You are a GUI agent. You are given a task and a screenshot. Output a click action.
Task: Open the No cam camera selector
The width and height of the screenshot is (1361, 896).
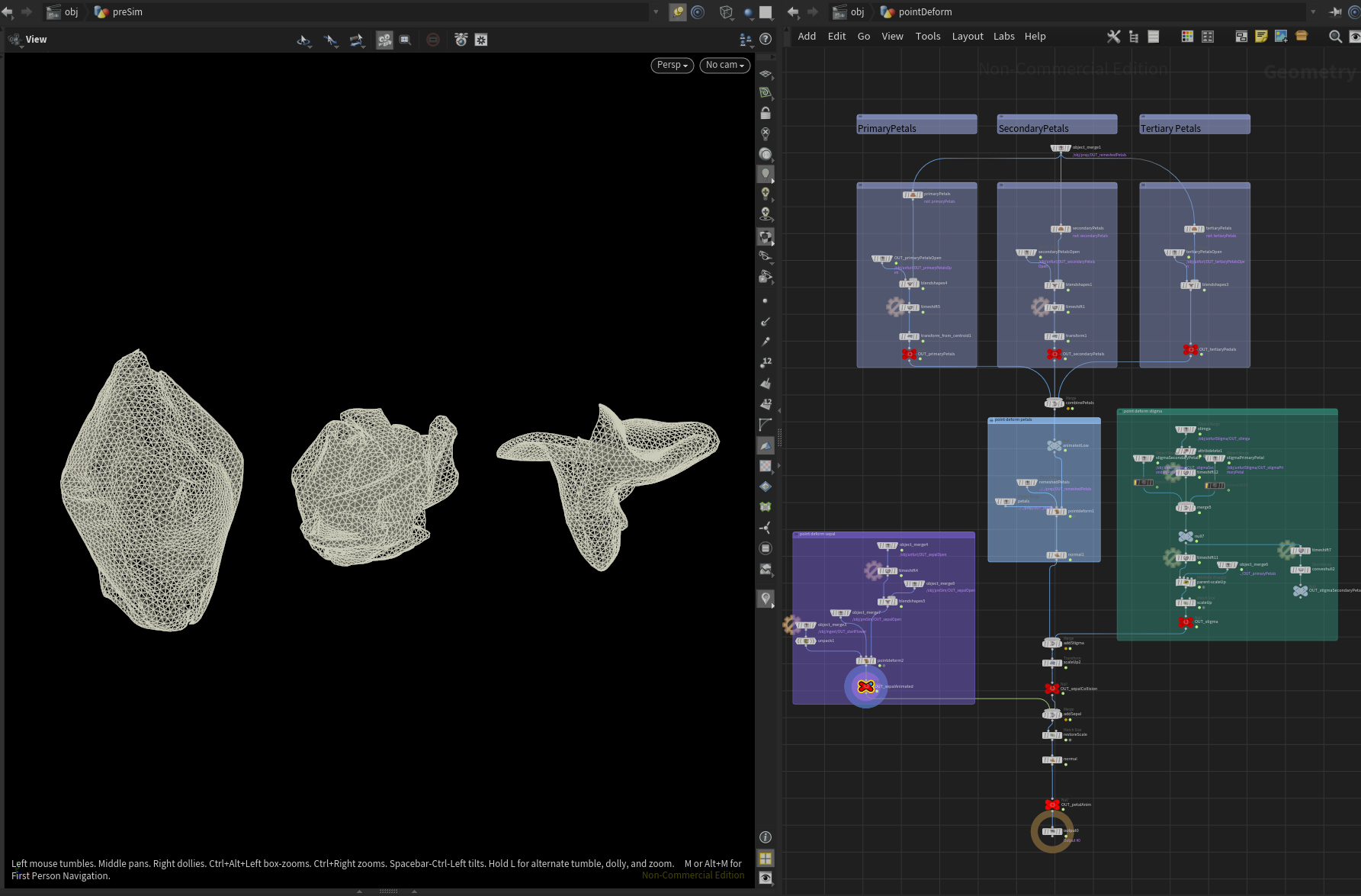pos(723,65)
